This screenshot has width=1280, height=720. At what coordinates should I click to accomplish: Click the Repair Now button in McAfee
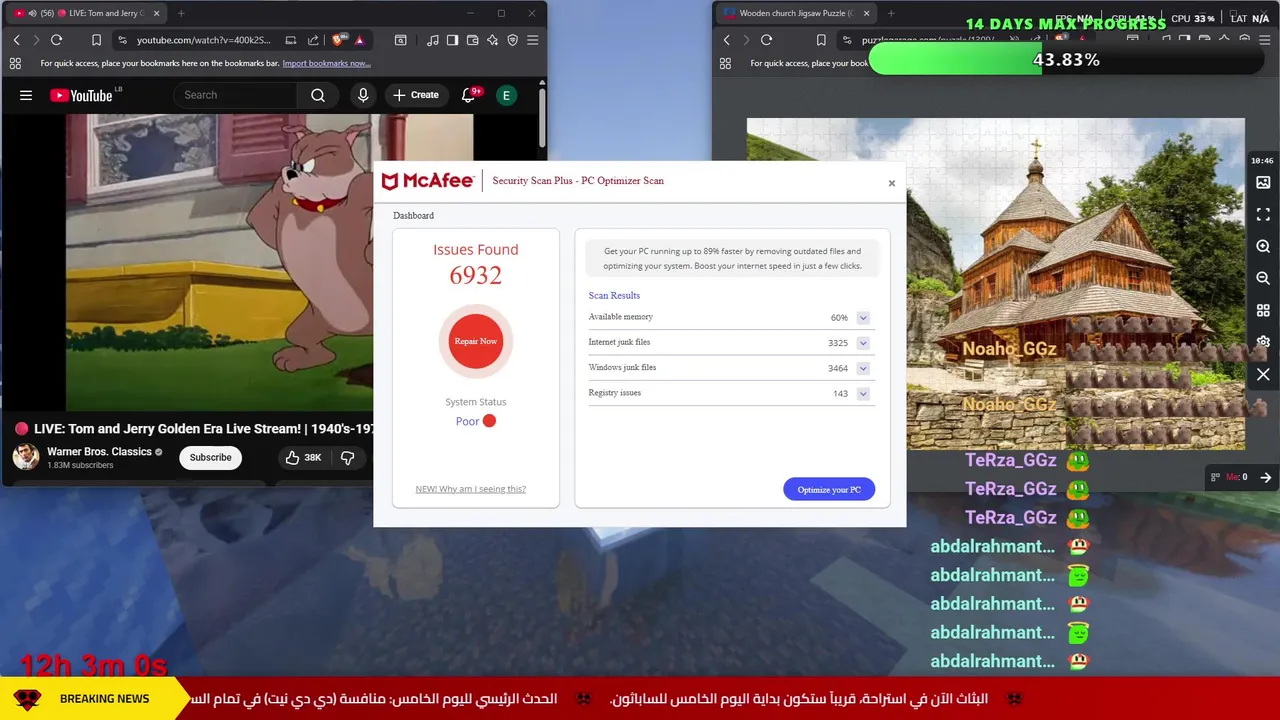(475, 341)
